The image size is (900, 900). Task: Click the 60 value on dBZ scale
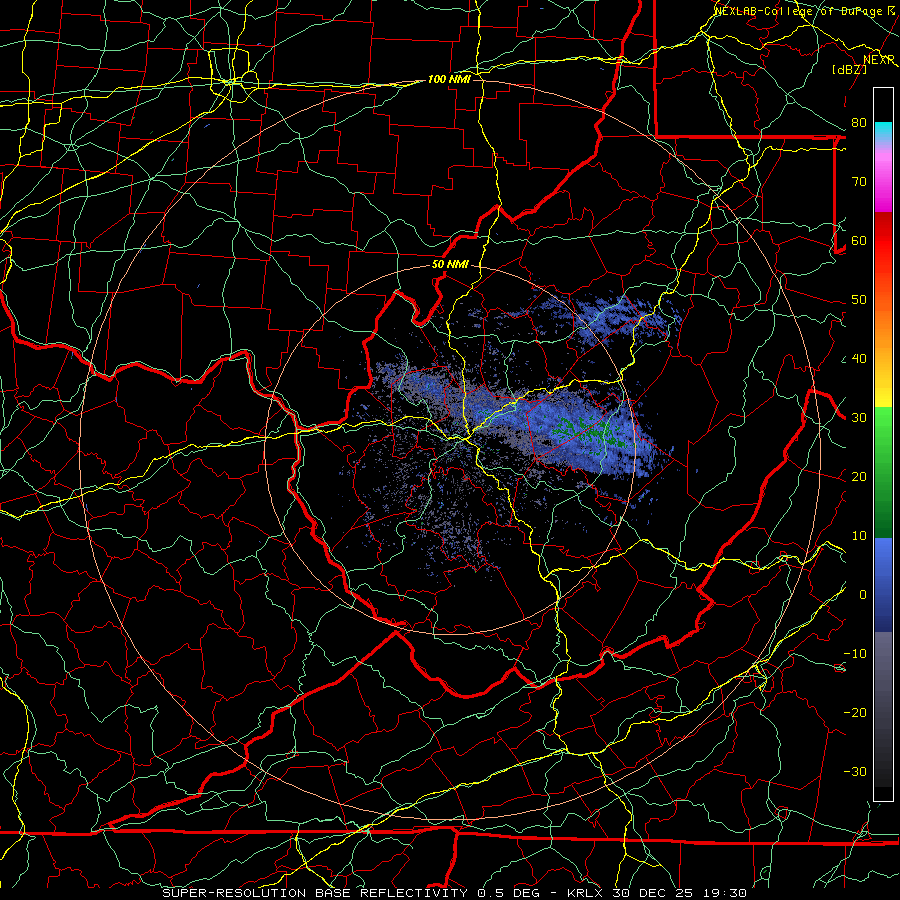pos(859,241)
